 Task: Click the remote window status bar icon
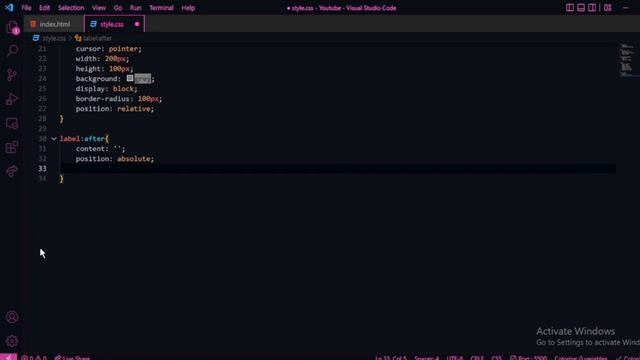tap(9, 357)
